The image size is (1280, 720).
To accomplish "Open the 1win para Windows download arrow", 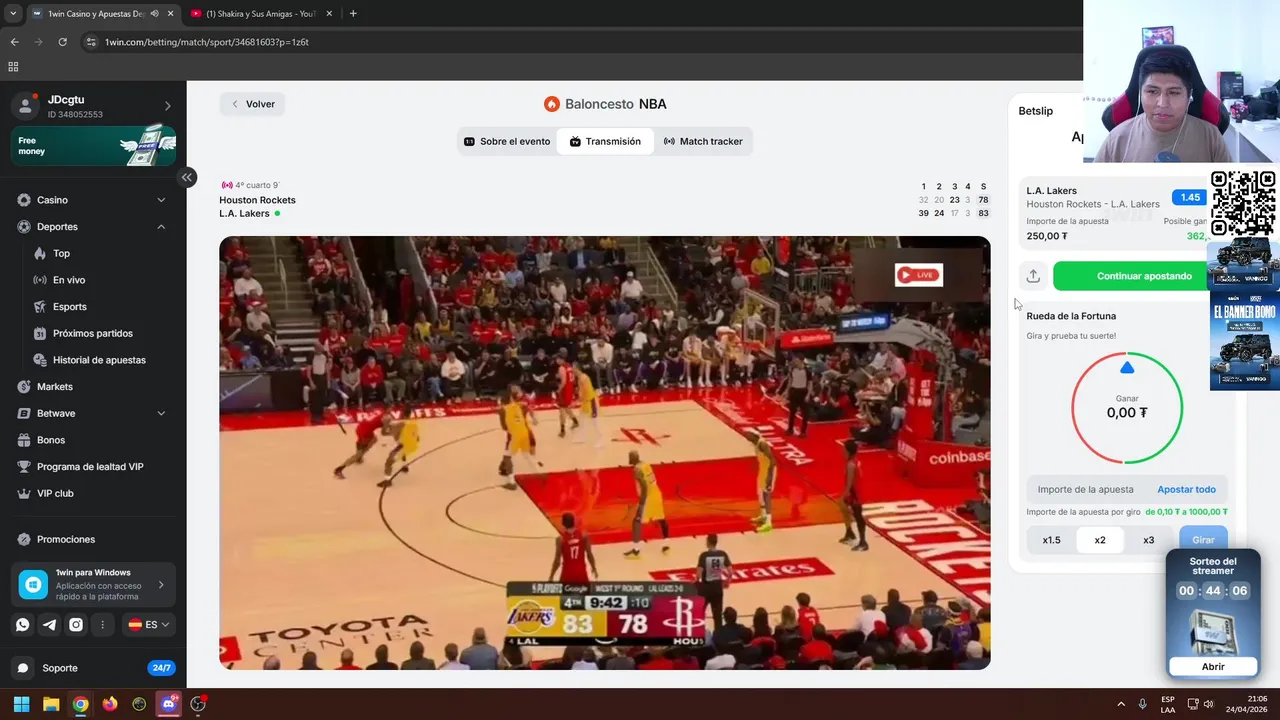I will tap(161, 585).
